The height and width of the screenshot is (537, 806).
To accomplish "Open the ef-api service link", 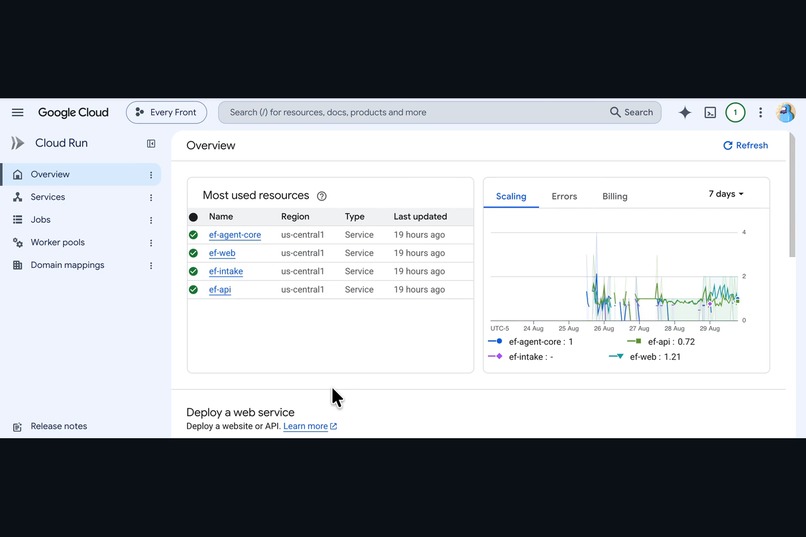I will 220,289.
